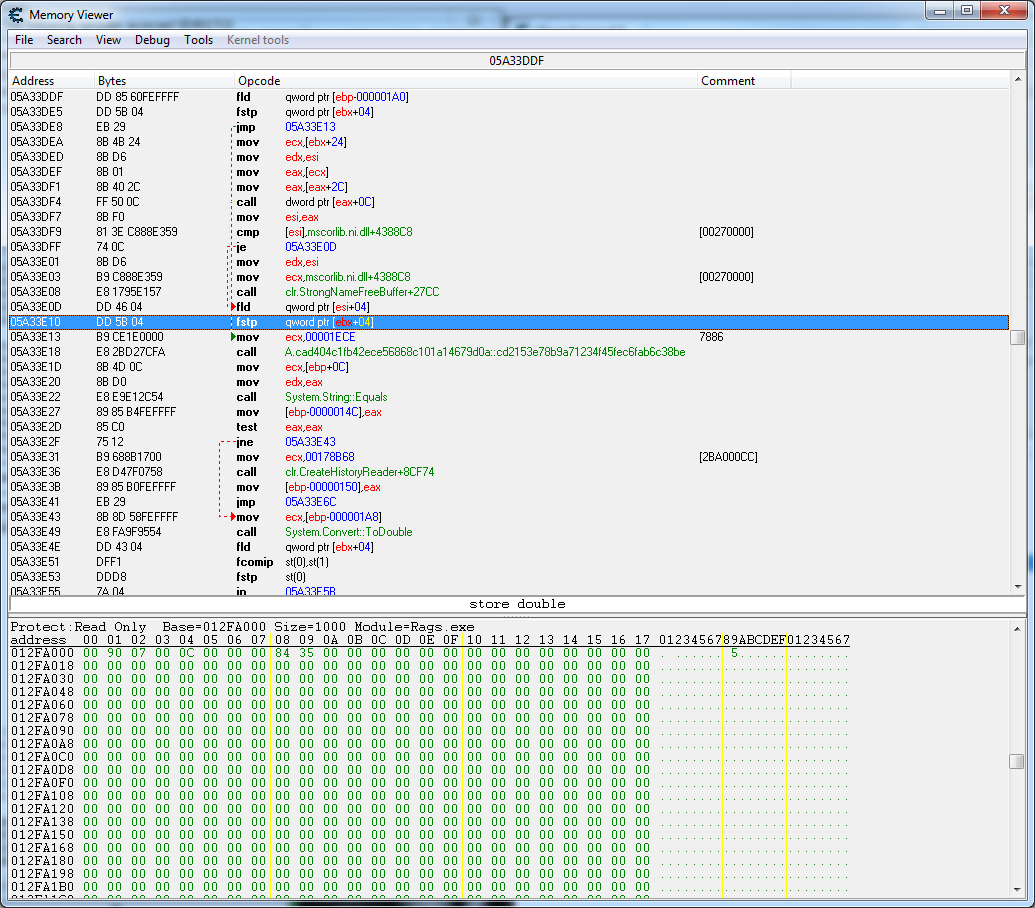Click the disassembler vertical scrollbar thumb
The height and width of the screenshot is (908, 1035).
click(1017, 338)
